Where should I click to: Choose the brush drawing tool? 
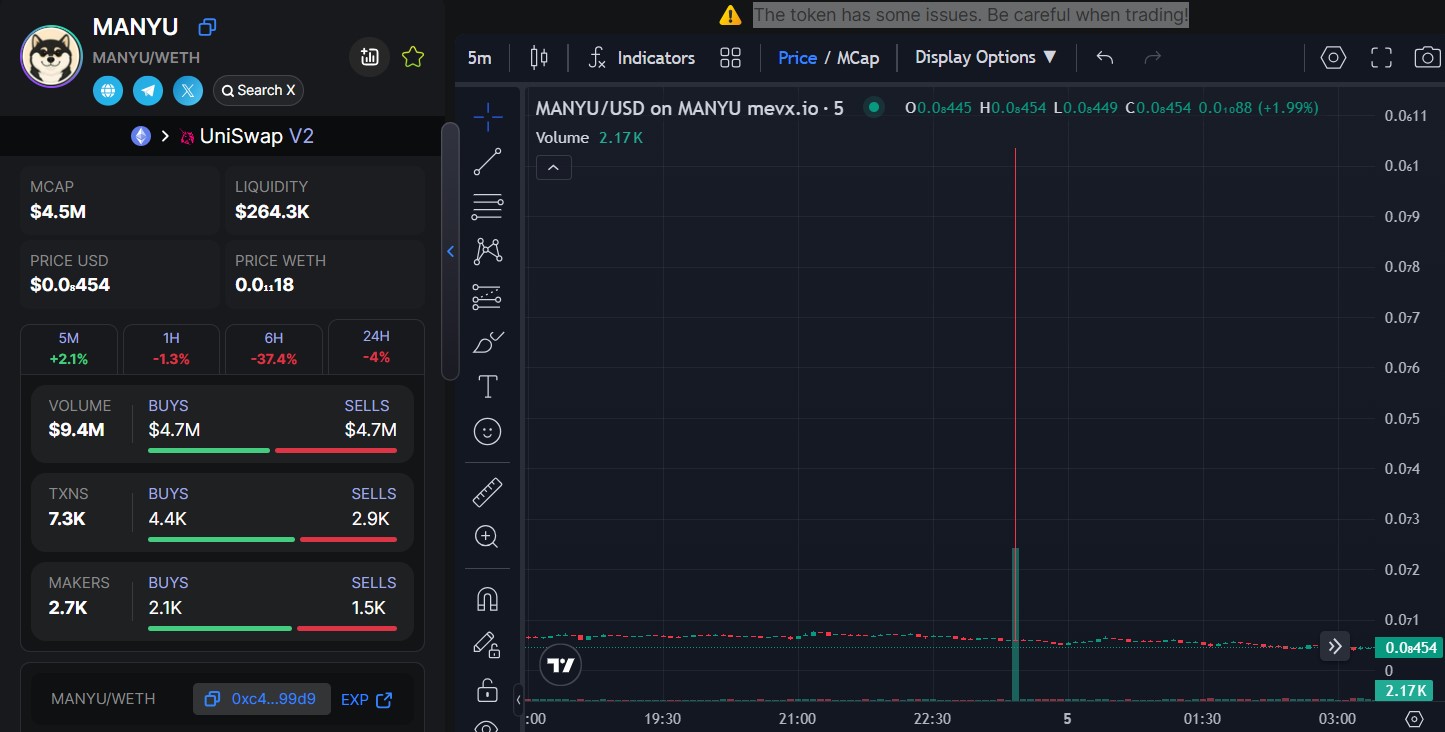point(487,342)
